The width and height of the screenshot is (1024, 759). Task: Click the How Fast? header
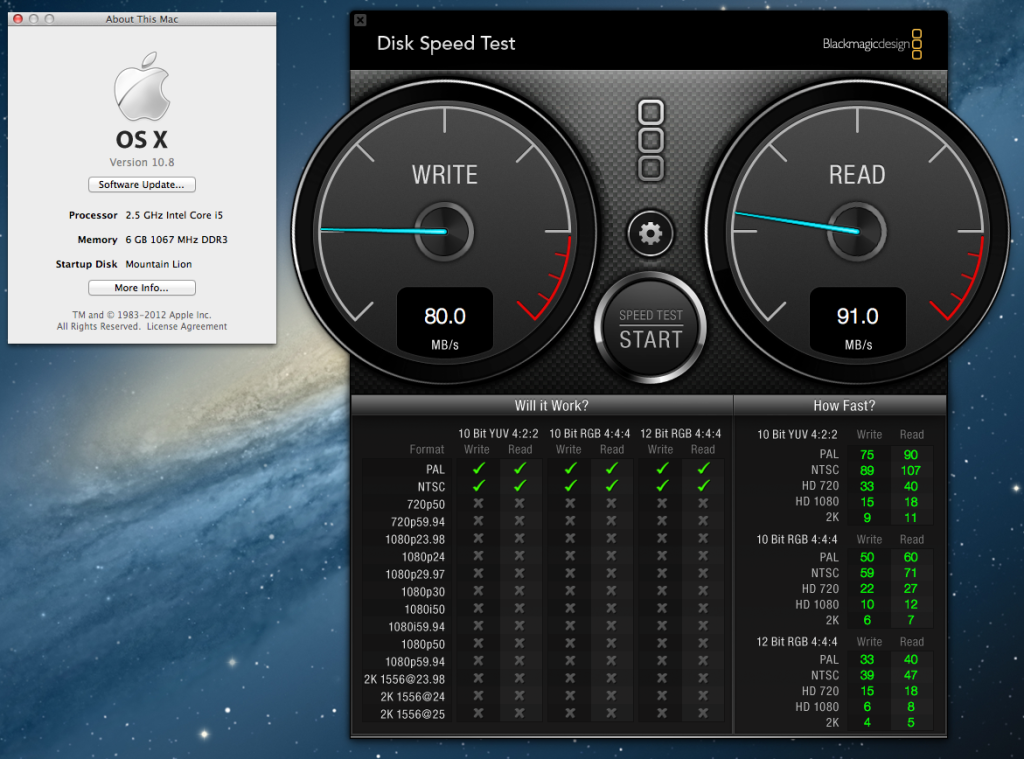tap(844, 406)
